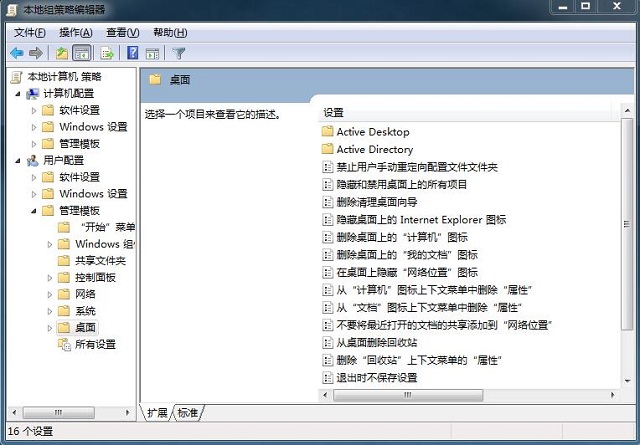Switch to the 标准 tab
The width and height of the screenshot is (640, 445).
pyautogui.click(x=188, y=412)
